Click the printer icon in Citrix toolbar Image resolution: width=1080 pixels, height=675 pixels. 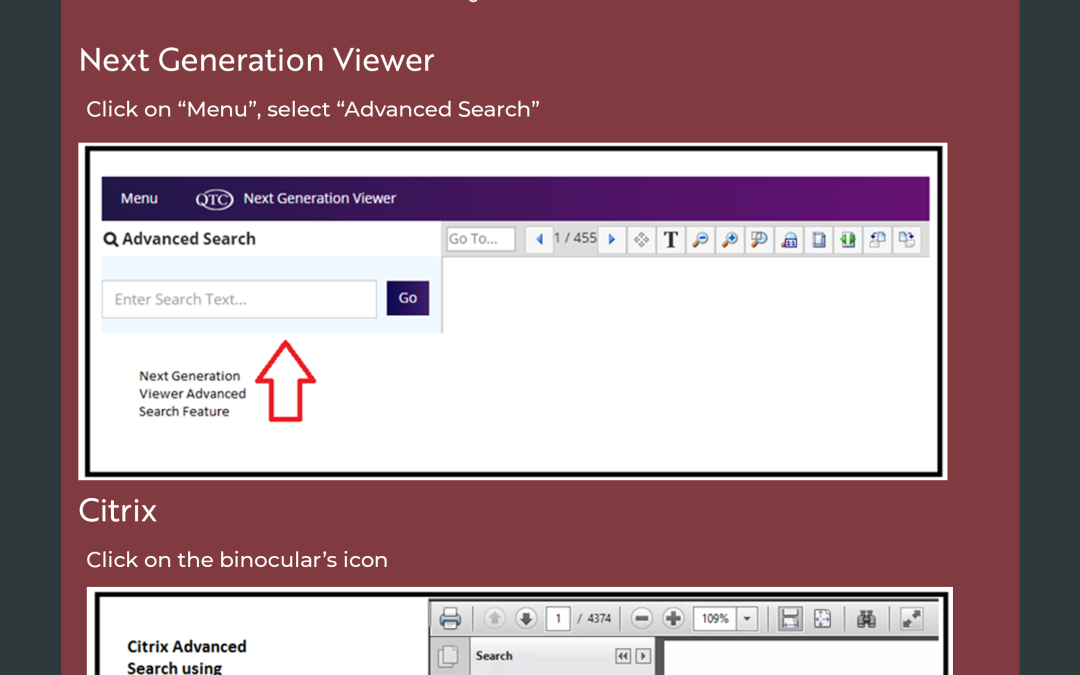tap(450, 618)
